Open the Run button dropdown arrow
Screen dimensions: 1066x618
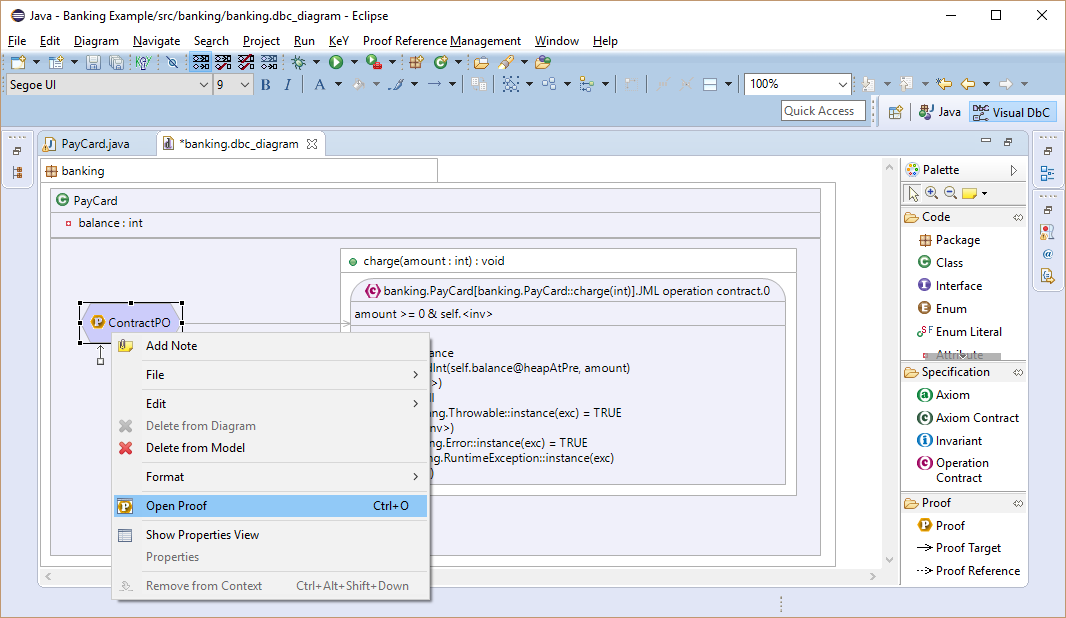coord(354,63)
